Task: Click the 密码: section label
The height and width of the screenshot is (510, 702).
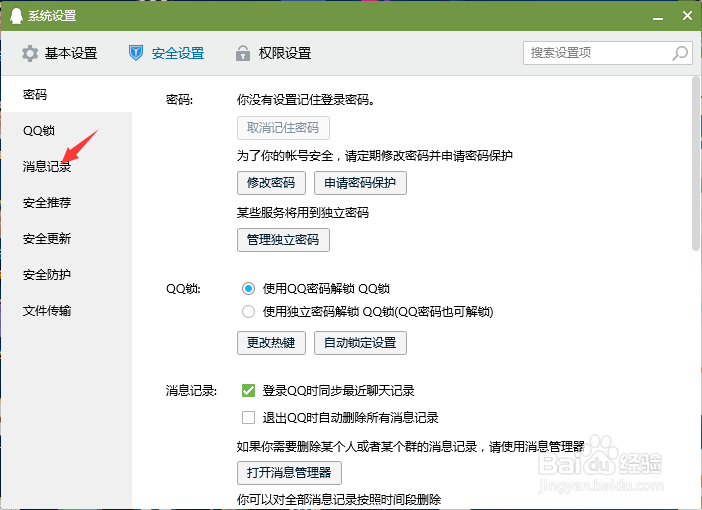Action: click(180, 99)
